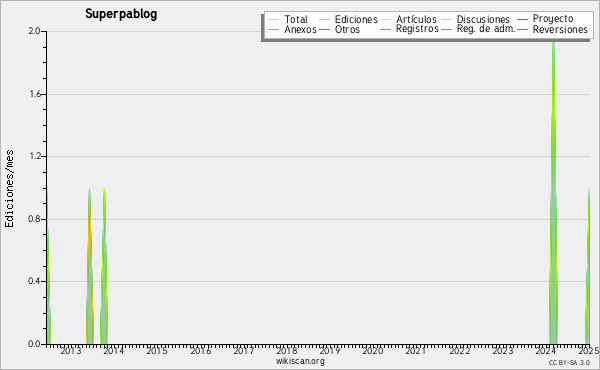The width and height of the screenshot is (600, 370).
Task: Click the 2025 peak at the chart's right edge
Action: pos(588,266)
